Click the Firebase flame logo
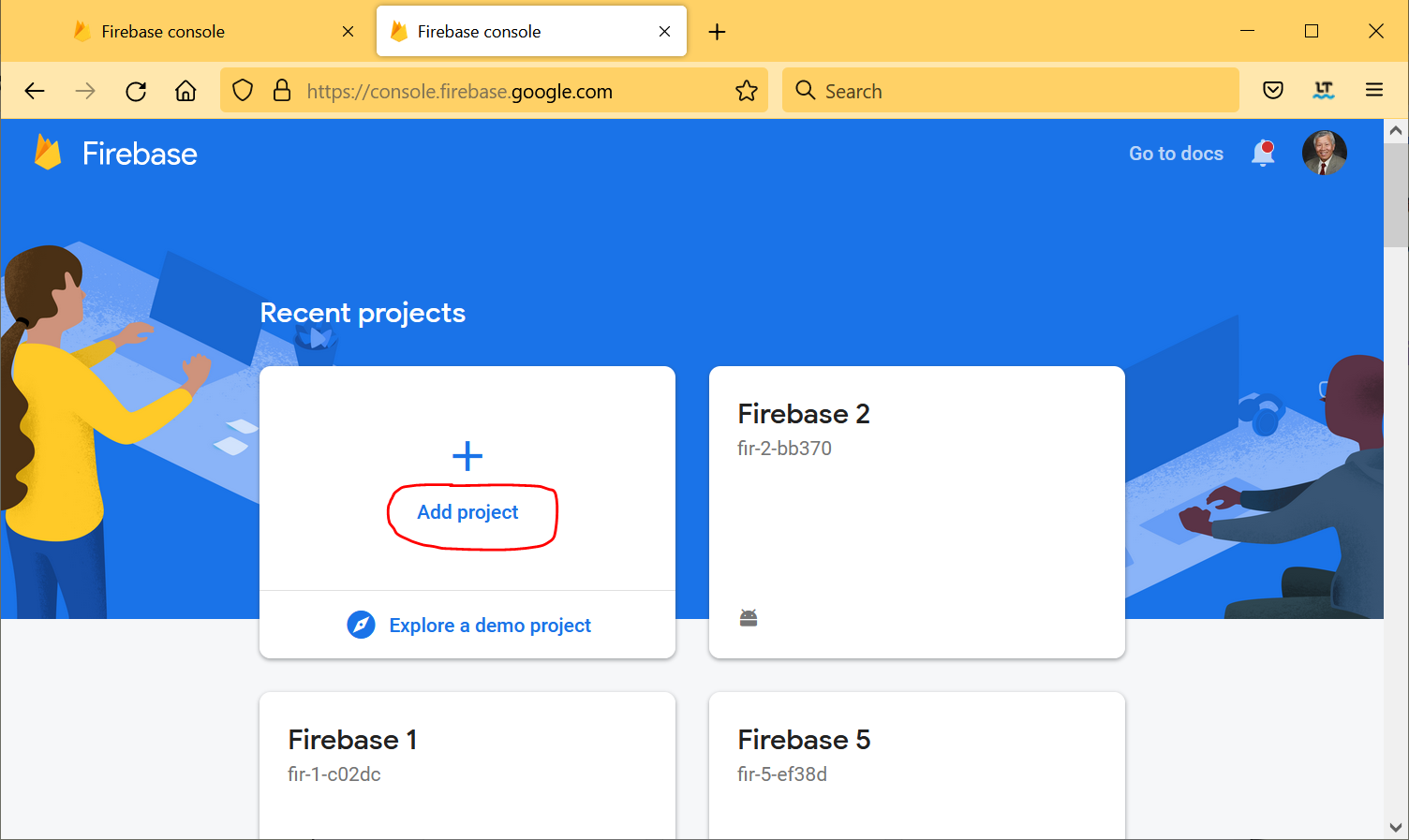 click(x=48, y=153)
